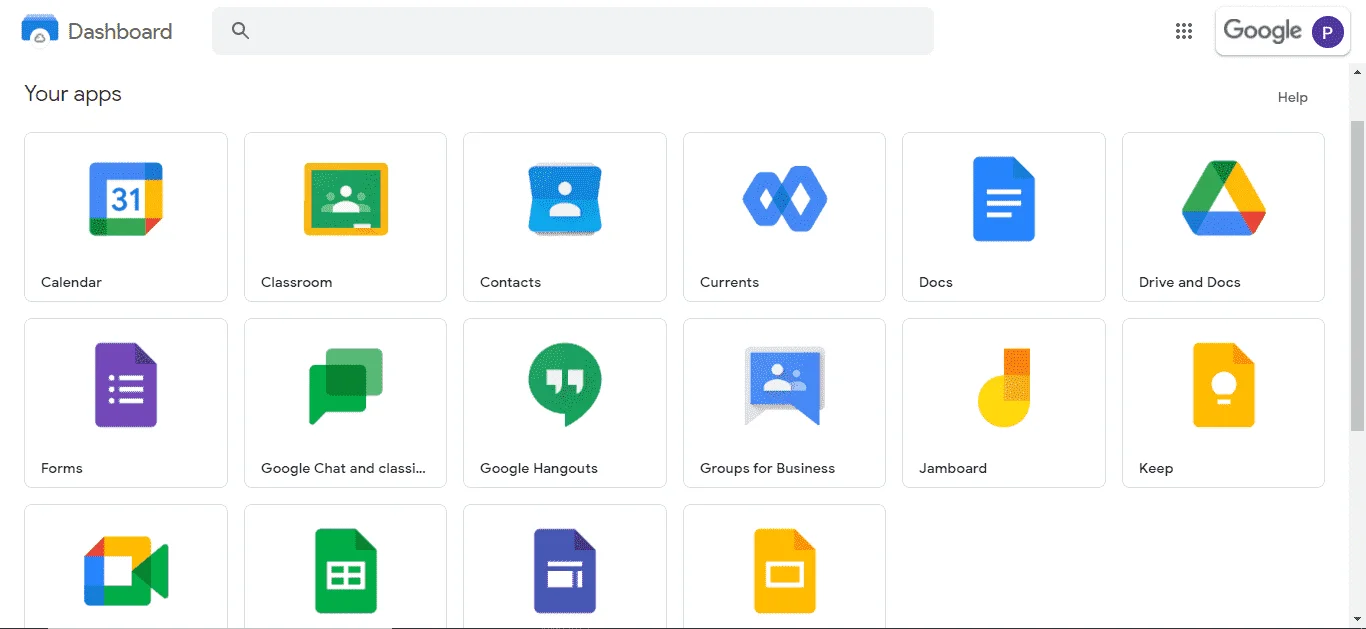The width and height of the screenshot is (1366, 629).
Task: Open the yellow Slides icon
Action: point(784,571)
